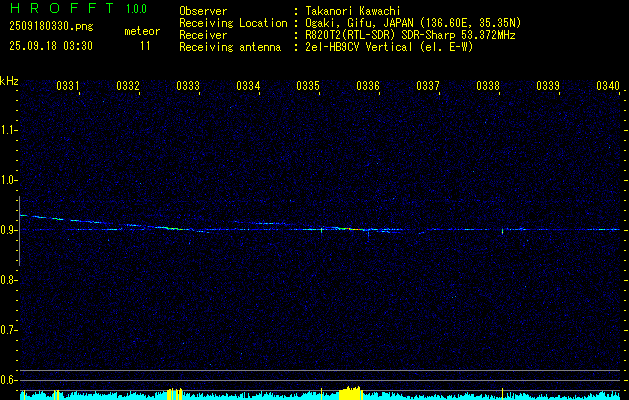Select the 0336 time marker
The image size is (629, 400).
(x=368, y=87)
